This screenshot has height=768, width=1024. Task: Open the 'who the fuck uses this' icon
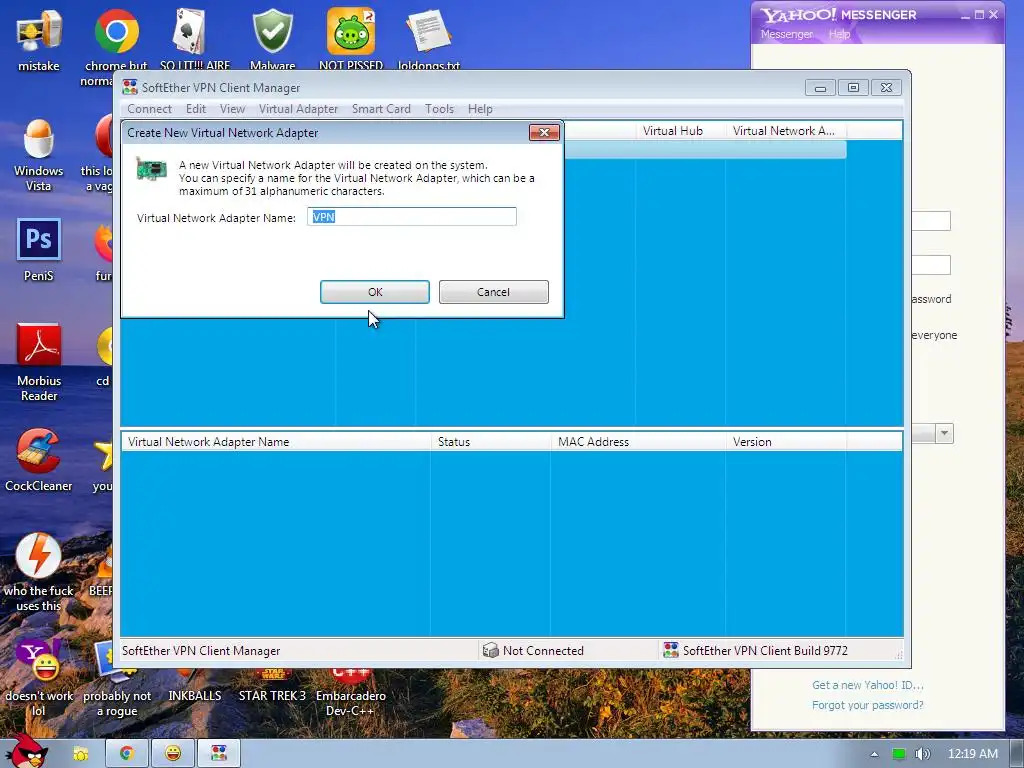pyautogui.click(x=39, y=573)
